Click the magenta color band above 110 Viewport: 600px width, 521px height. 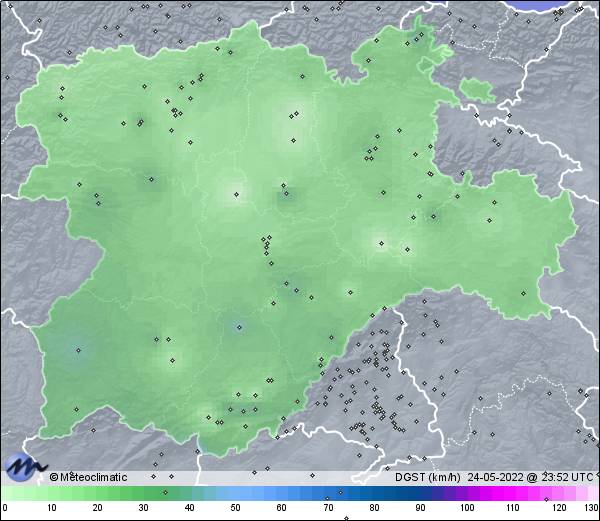(x=512, y=493)
